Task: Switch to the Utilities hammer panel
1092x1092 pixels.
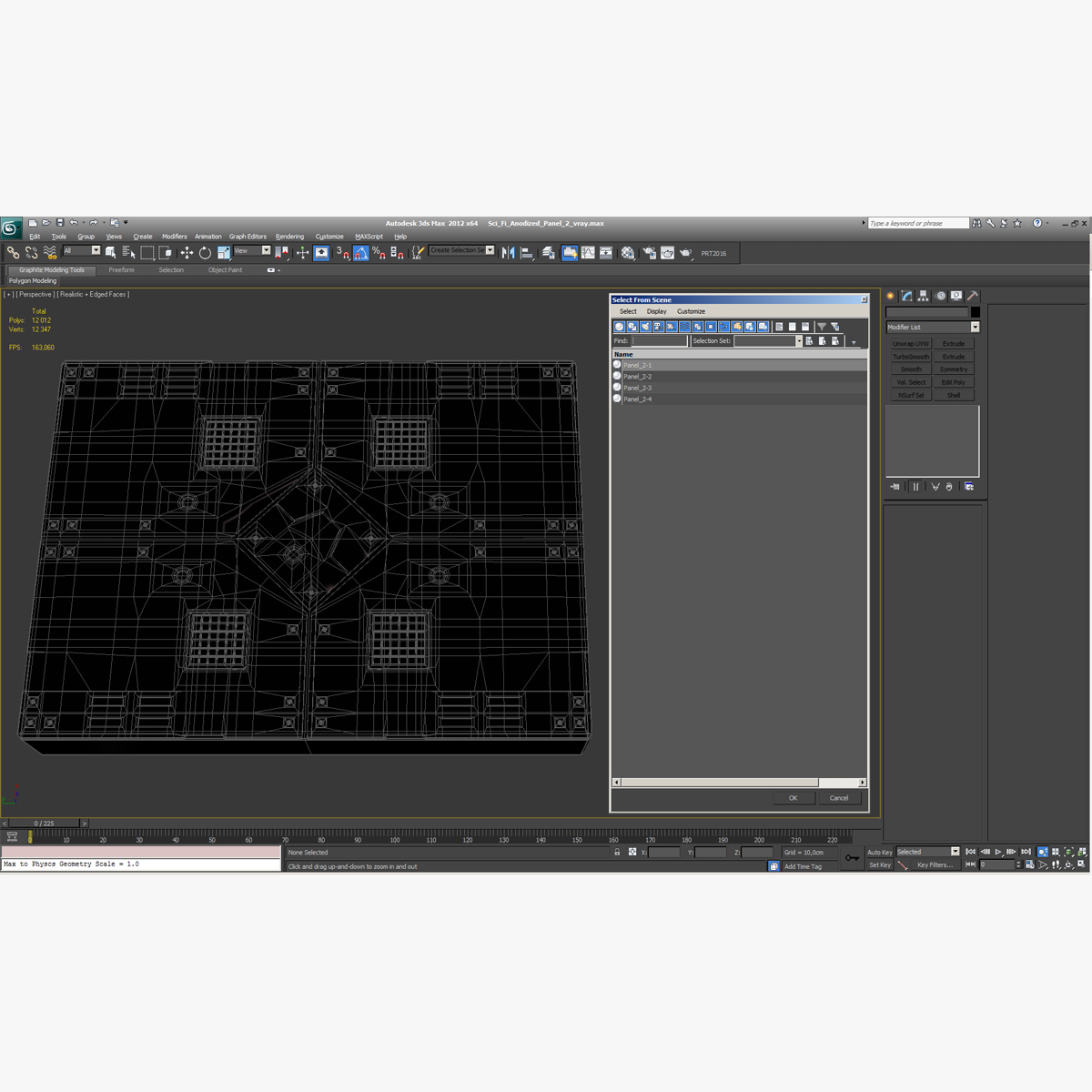Action: click(x=973, y=296)
